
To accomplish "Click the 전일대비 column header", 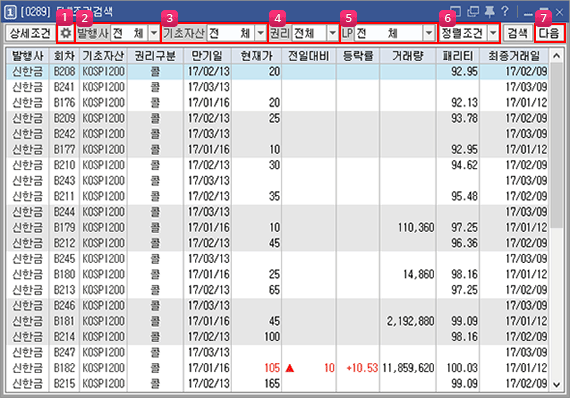I will 309,56.
